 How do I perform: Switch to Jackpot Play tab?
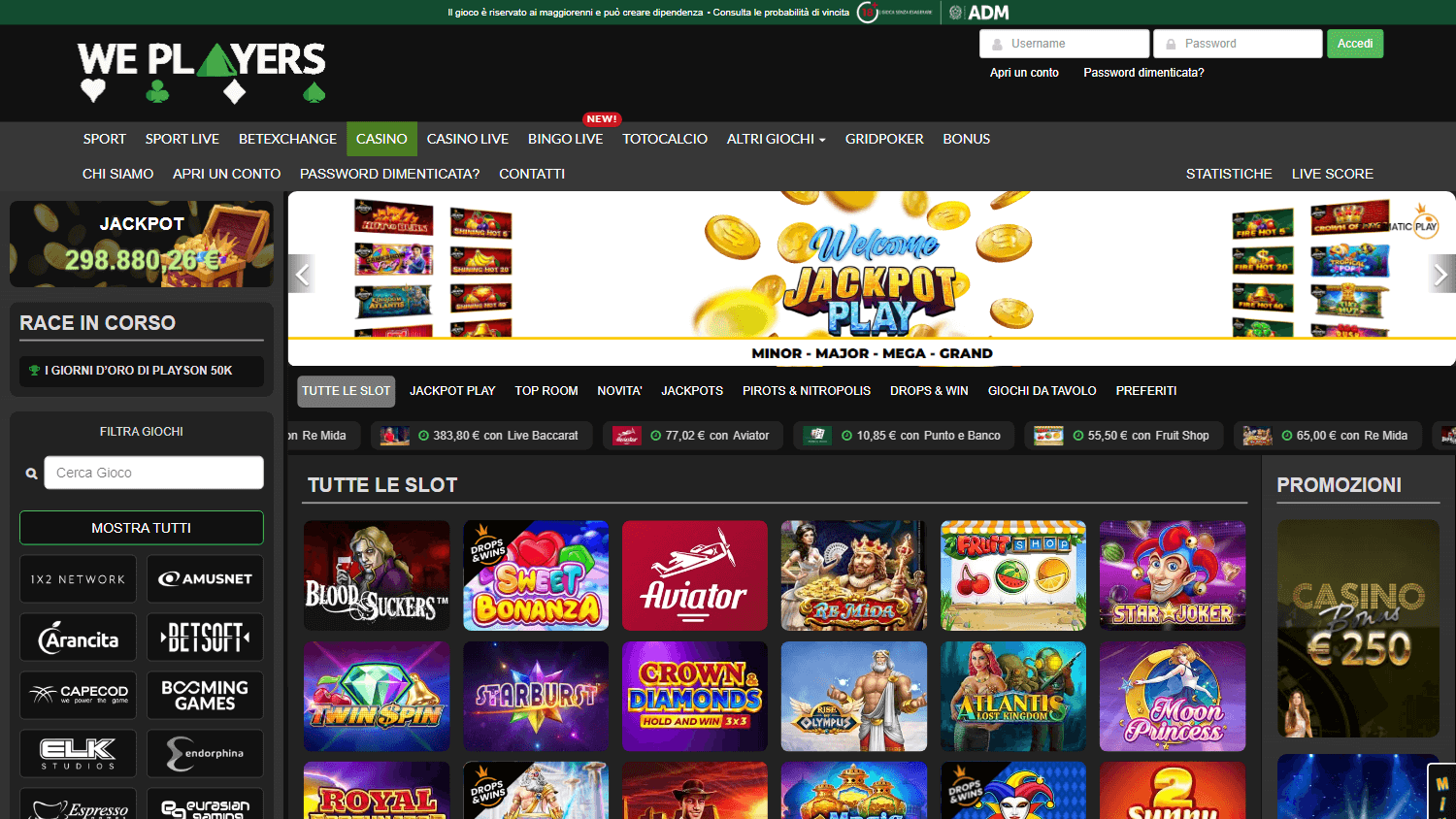click(x=452, y=391)
